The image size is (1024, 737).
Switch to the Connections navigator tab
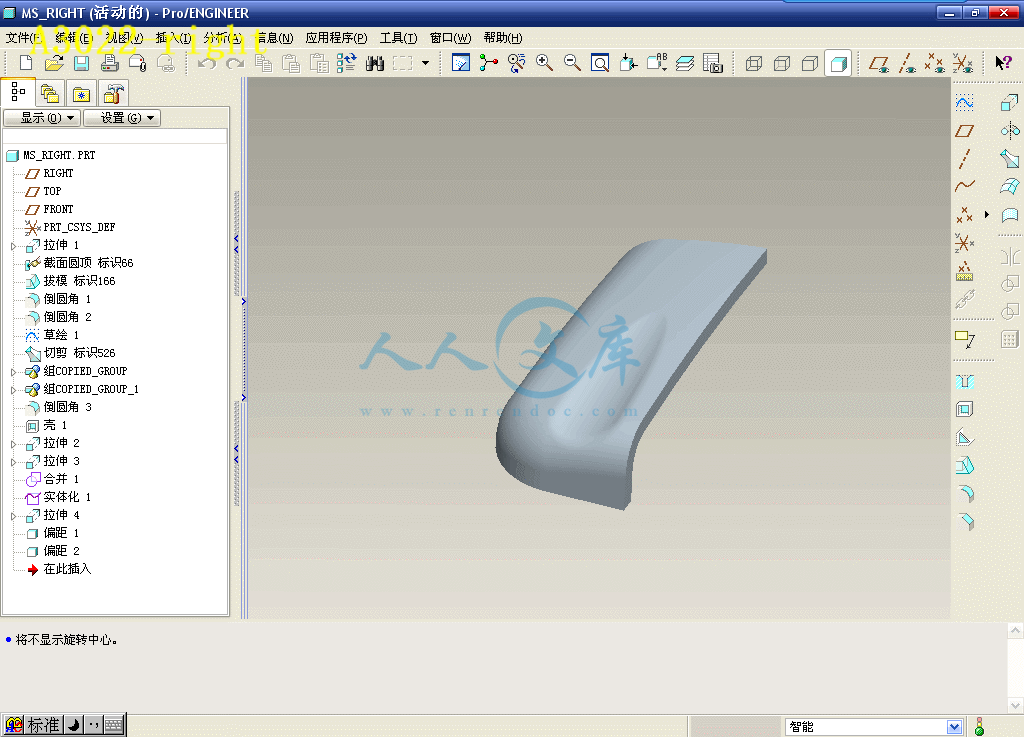(x=113, y=94)
